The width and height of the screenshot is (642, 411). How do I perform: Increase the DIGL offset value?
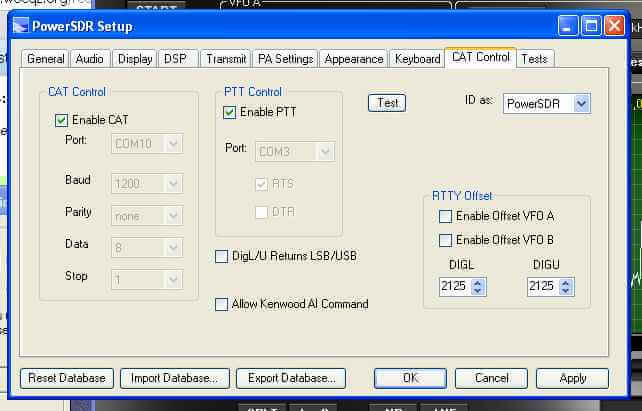477,282
